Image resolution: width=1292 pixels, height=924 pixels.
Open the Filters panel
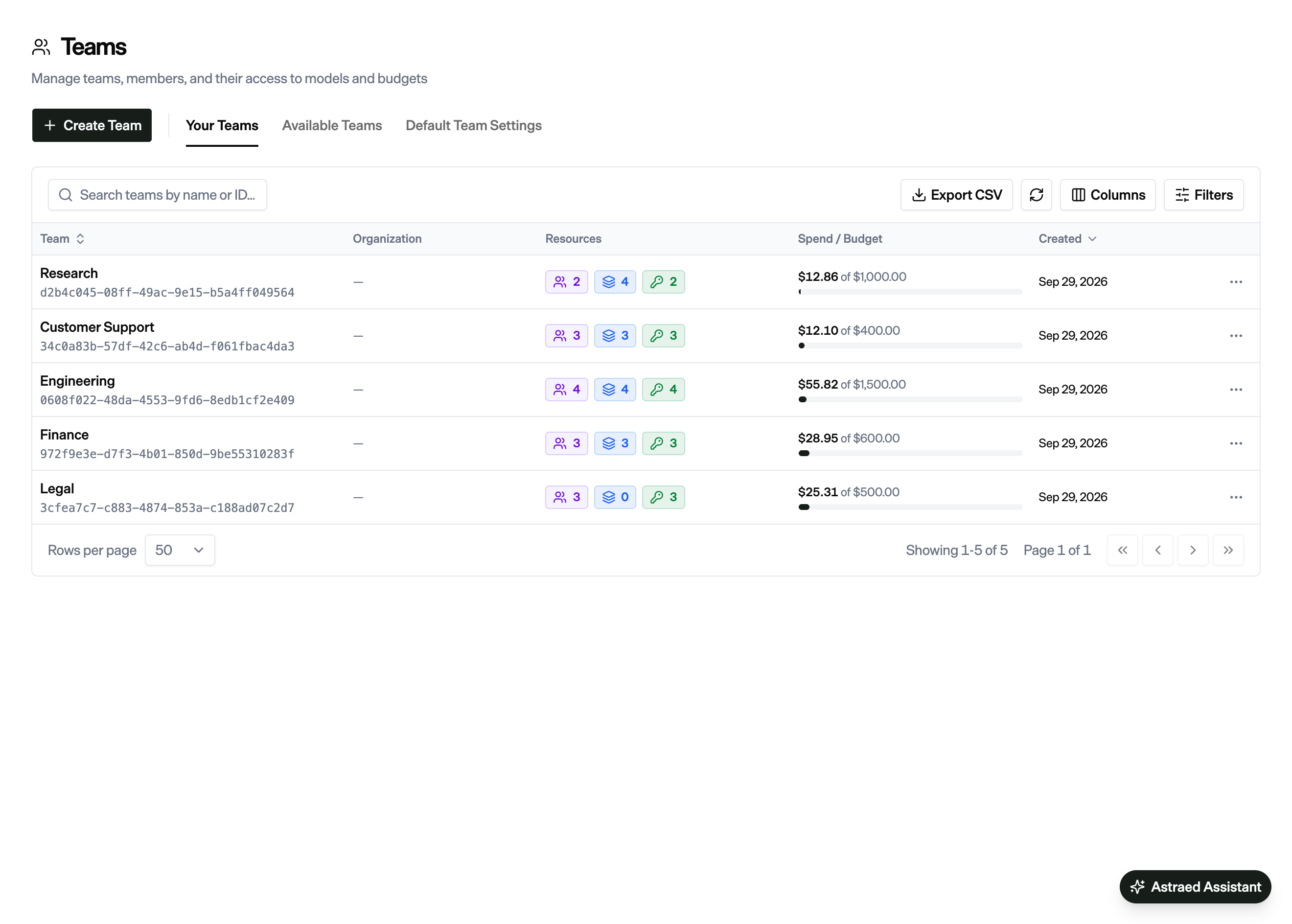pyautogui.click(x=1203, y=195)
